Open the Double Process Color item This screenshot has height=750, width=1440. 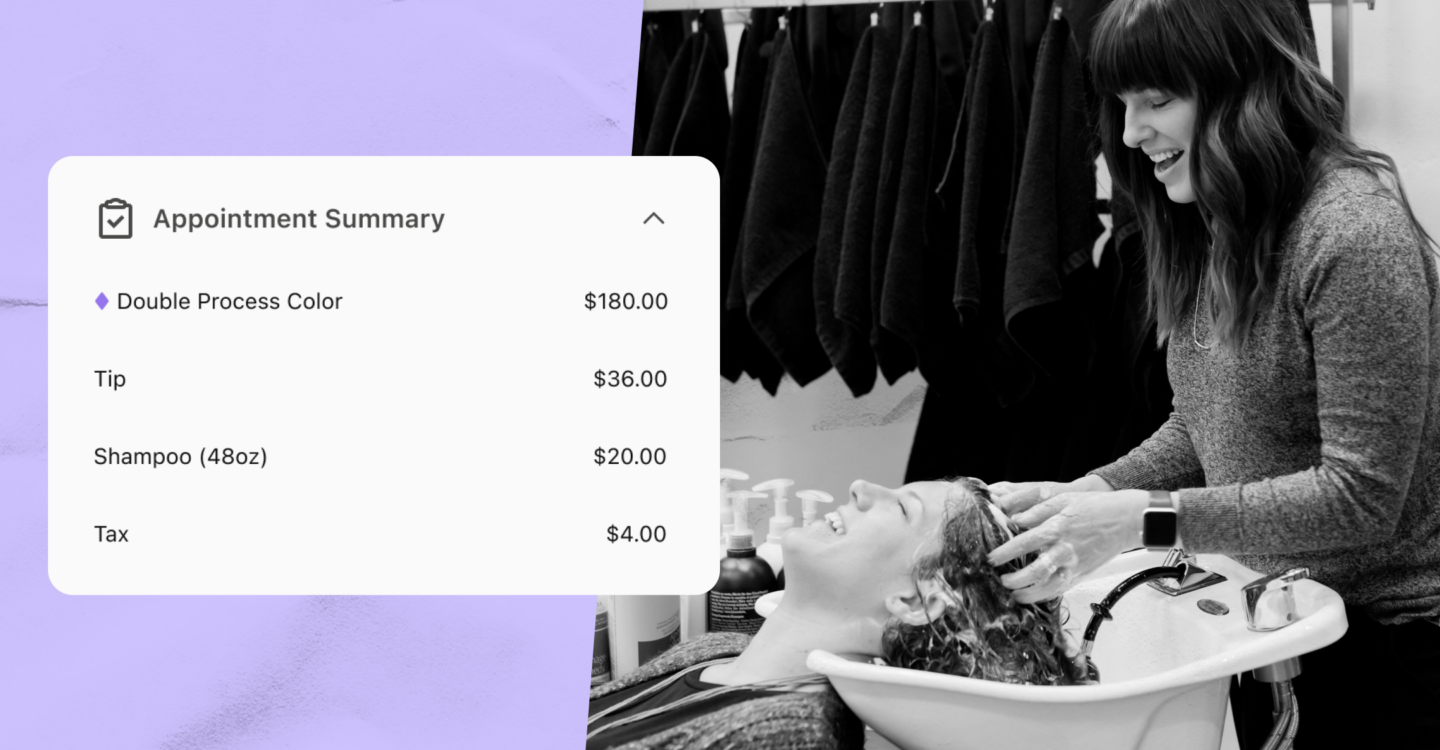click(x=229, y=301)
